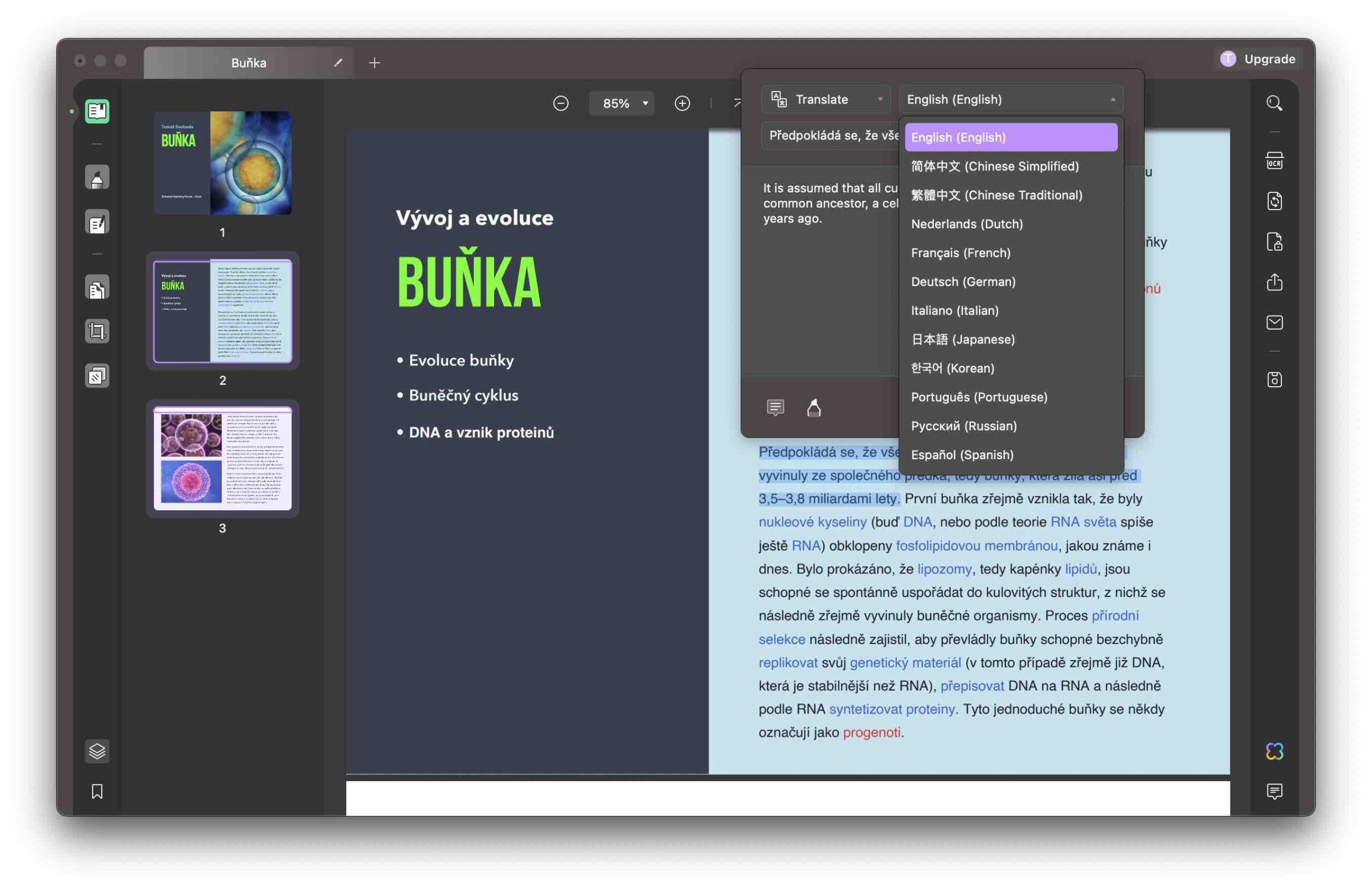
Task: Follow the red progenoti link
Action: point(871,732)
